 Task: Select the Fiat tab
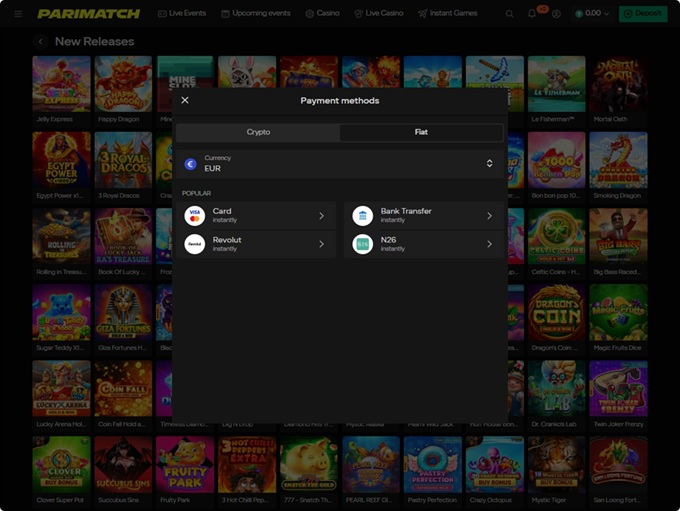click(x=421, y=132)
